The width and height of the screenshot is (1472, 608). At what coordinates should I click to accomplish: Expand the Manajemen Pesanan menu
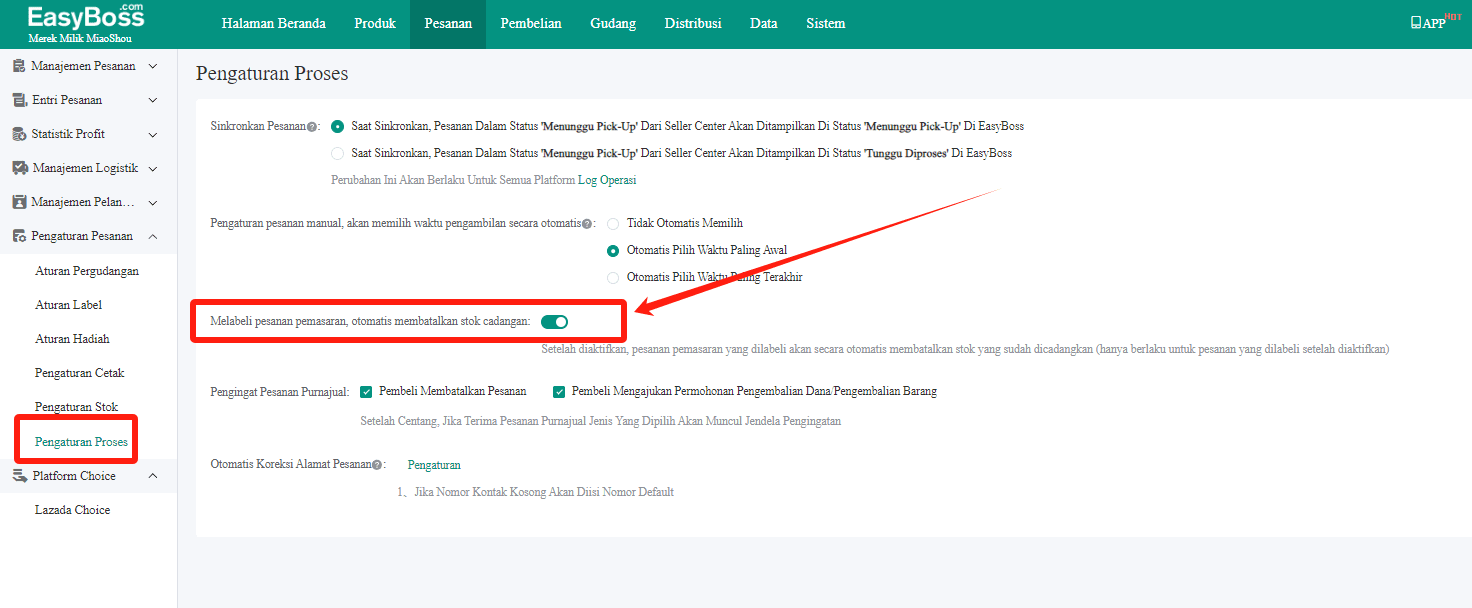(x=153, y=66)
